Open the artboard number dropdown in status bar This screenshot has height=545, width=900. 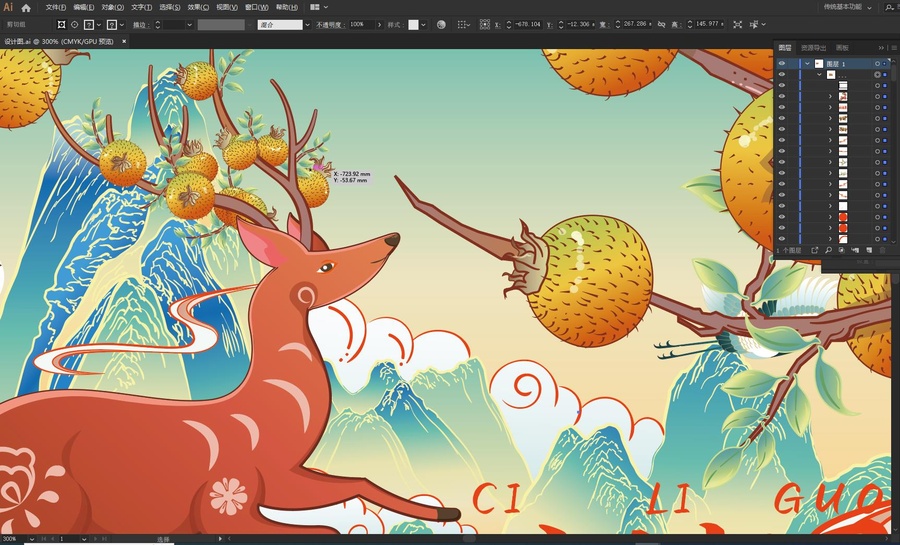click(83, 539)
